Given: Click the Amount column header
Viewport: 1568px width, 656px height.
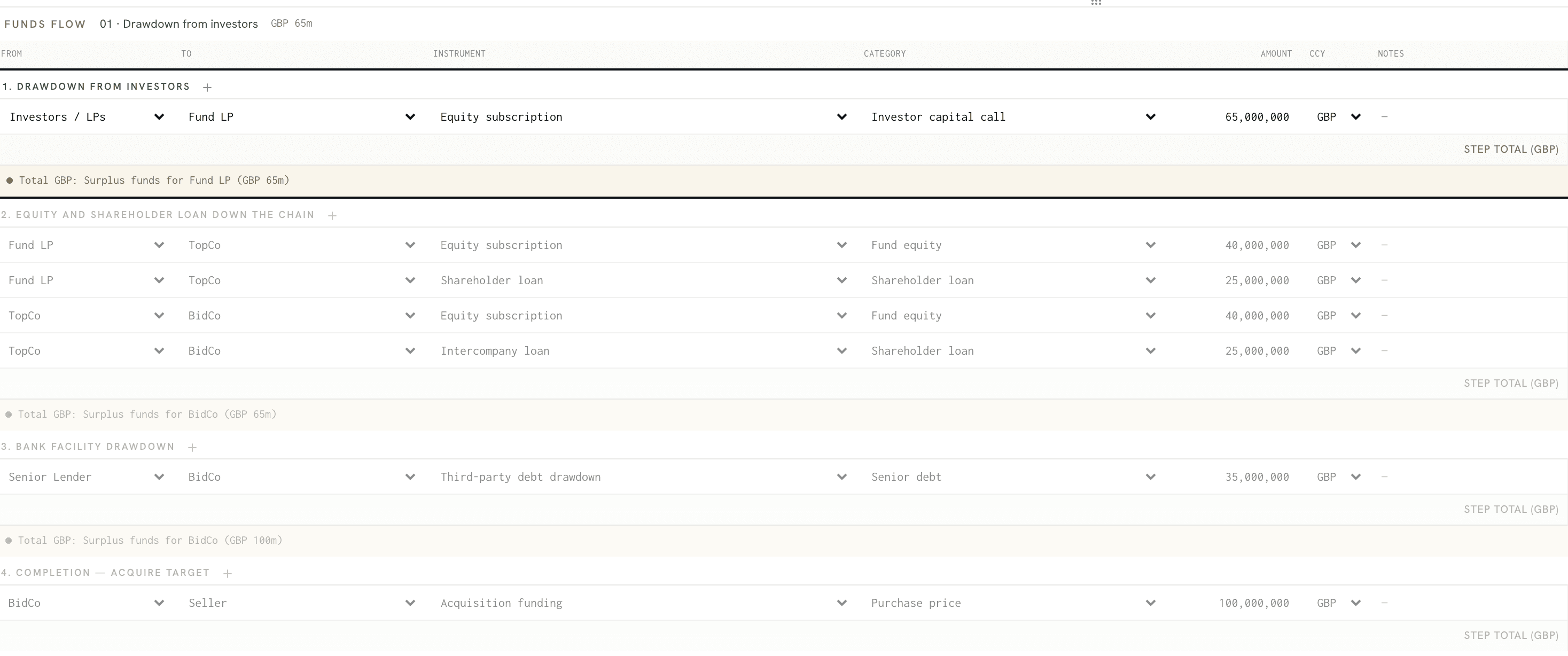Looking at the screenshot, I should 1276,53.
